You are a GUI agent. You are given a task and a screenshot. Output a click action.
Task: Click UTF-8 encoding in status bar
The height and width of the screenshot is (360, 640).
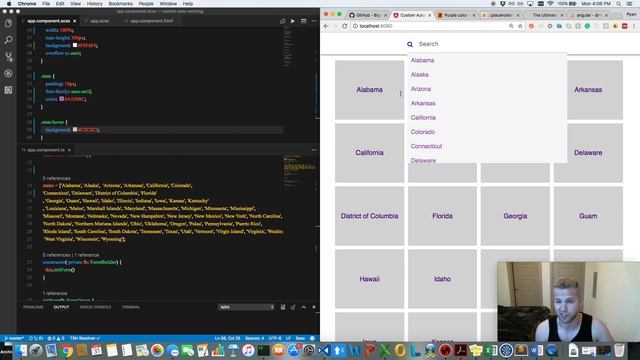tap(275, 338)
